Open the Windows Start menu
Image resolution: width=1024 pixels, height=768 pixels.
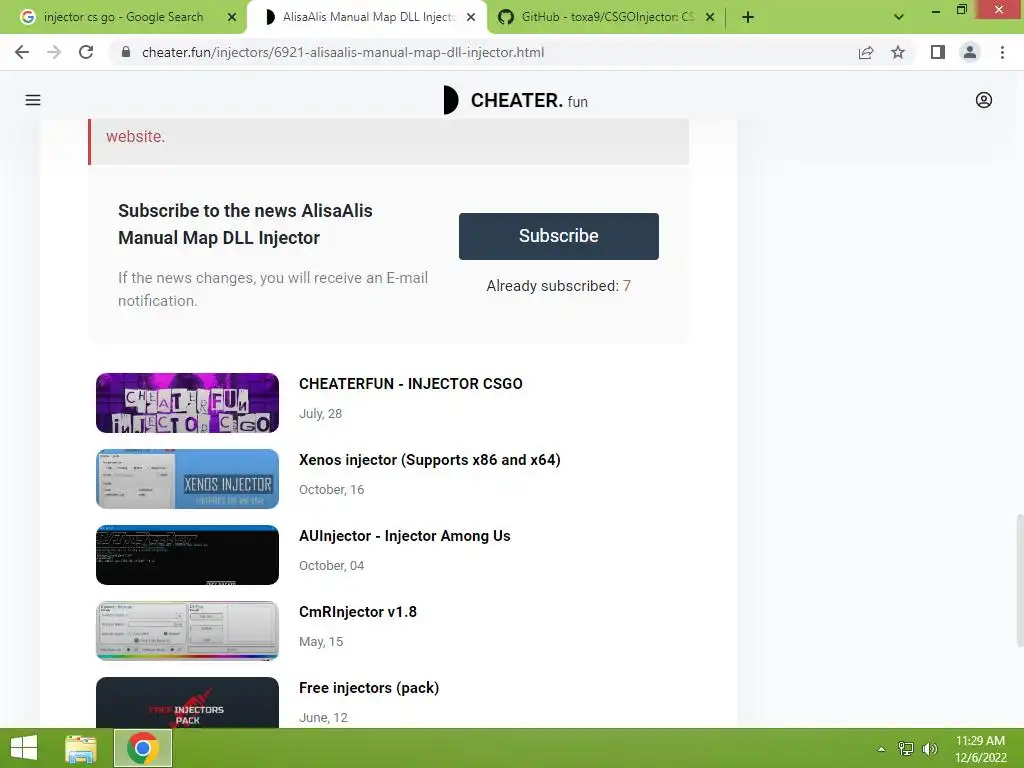[x=24, y=748]
